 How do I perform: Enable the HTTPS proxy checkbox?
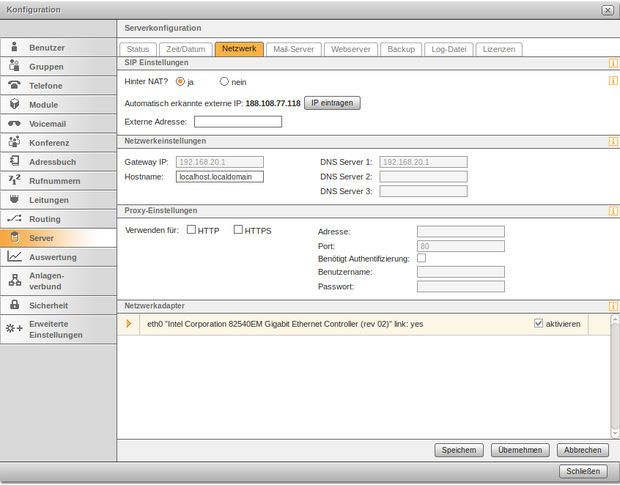(x=238, y=230)
